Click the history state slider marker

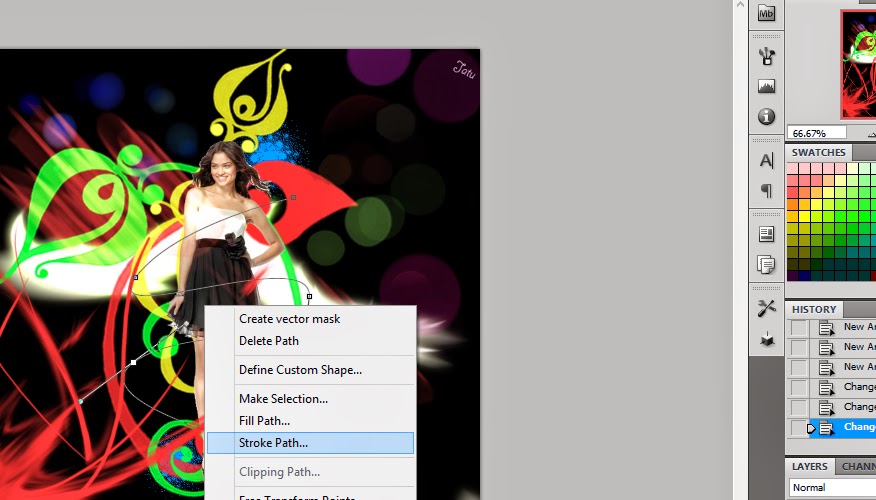pyautogui.click(x=811, y=428)
